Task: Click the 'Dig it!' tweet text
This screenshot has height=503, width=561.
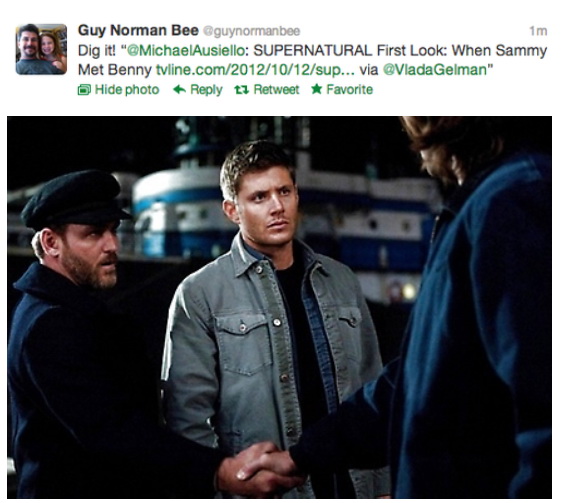Action: click(x=97, y=50)
